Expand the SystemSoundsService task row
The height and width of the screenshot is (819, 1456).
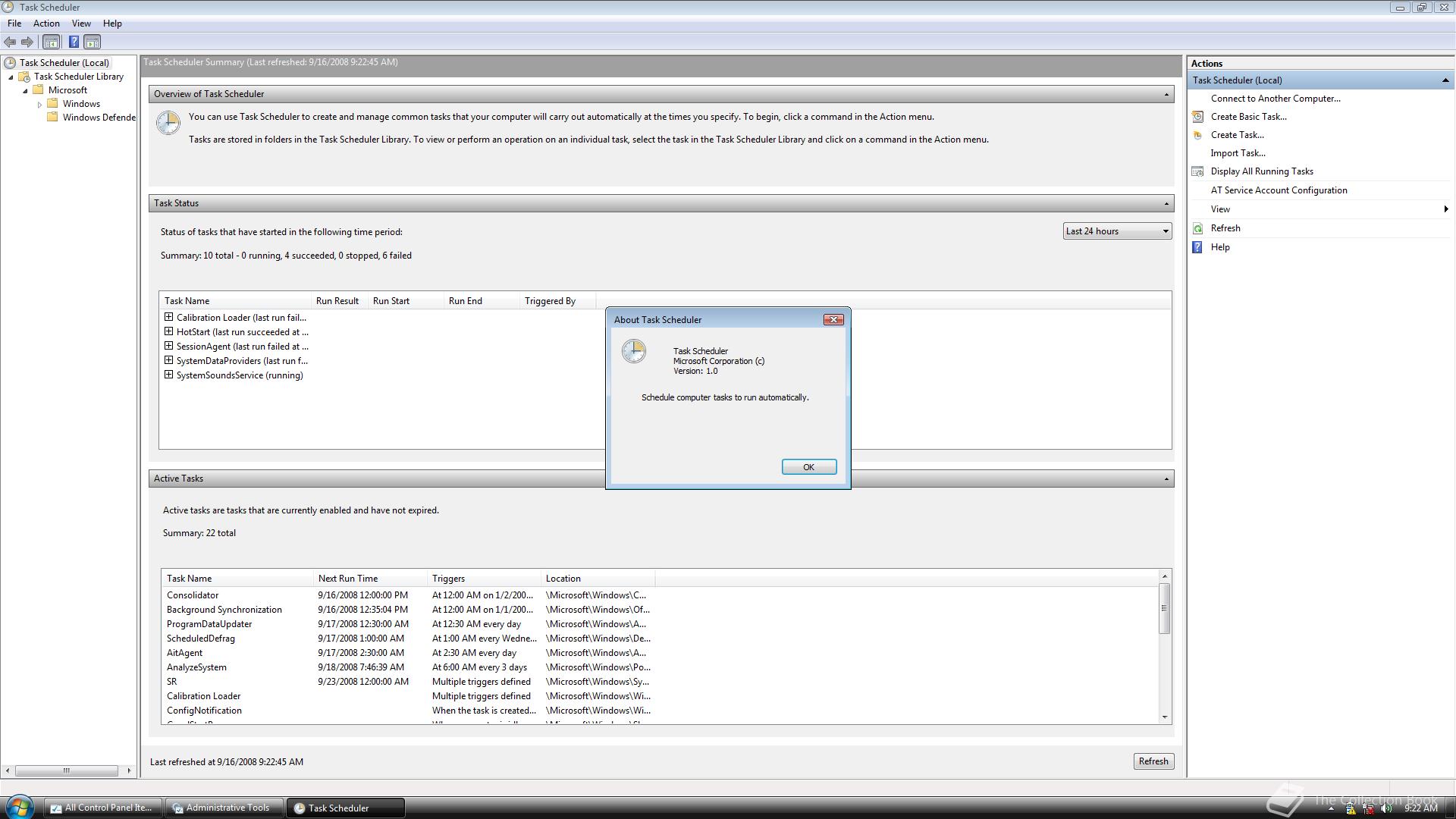(x=168, y=375)
